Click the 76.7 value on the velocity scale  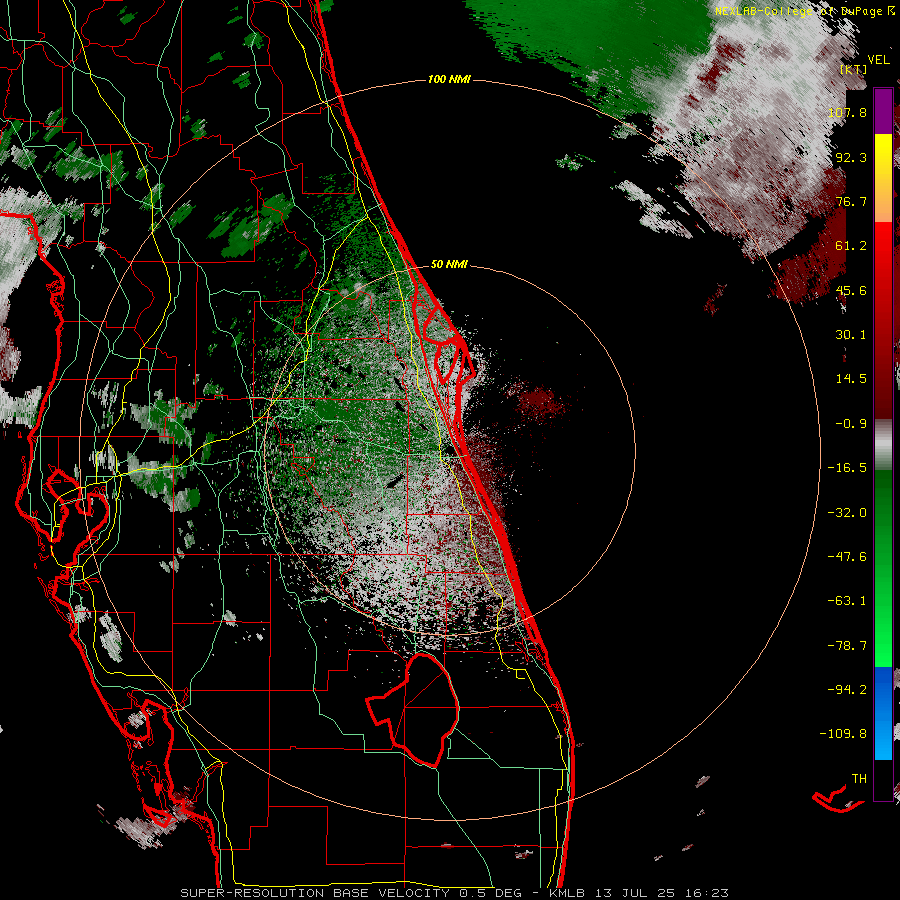(x=851, y=201)
